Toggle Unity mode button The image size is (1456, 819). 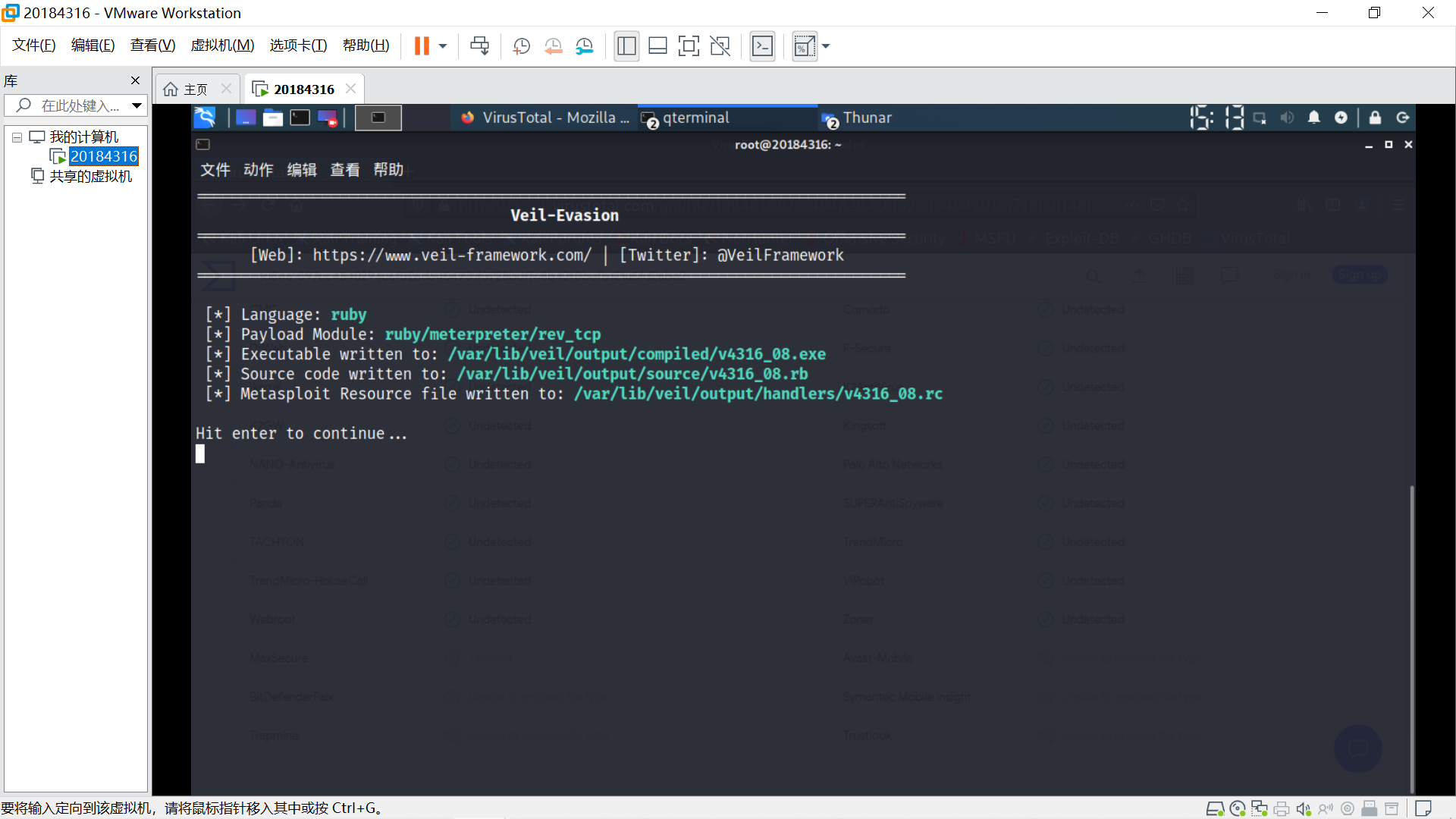tap(720, 46)
